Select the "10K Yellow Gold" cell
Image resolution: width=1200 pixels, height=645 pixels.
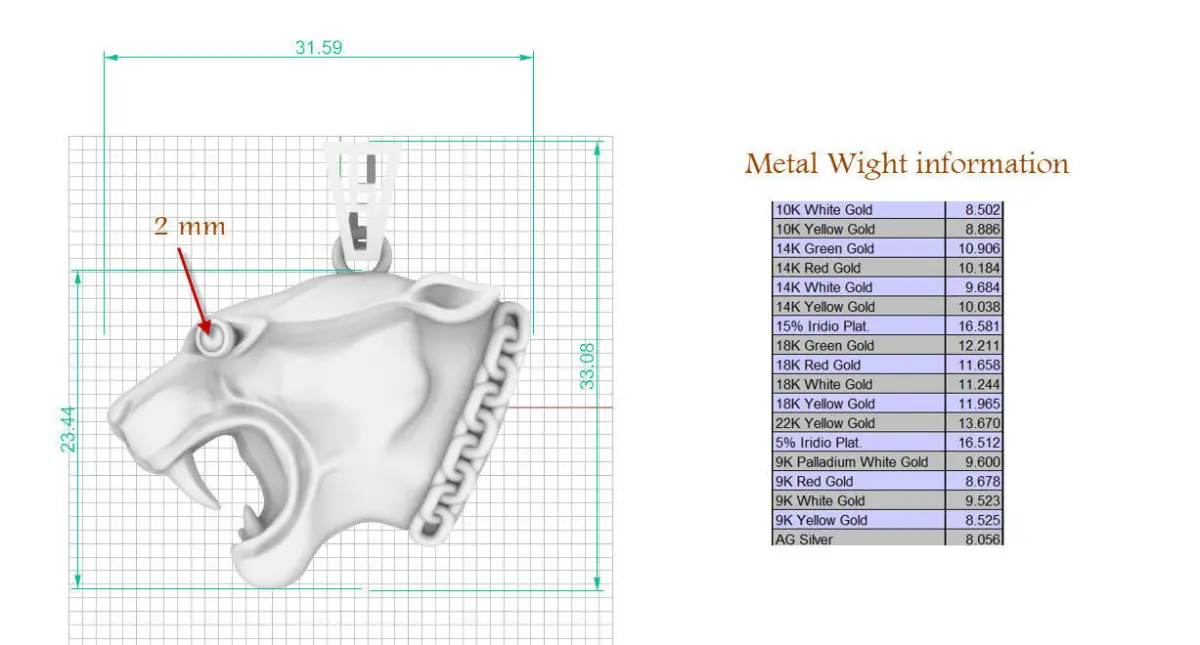859,229
